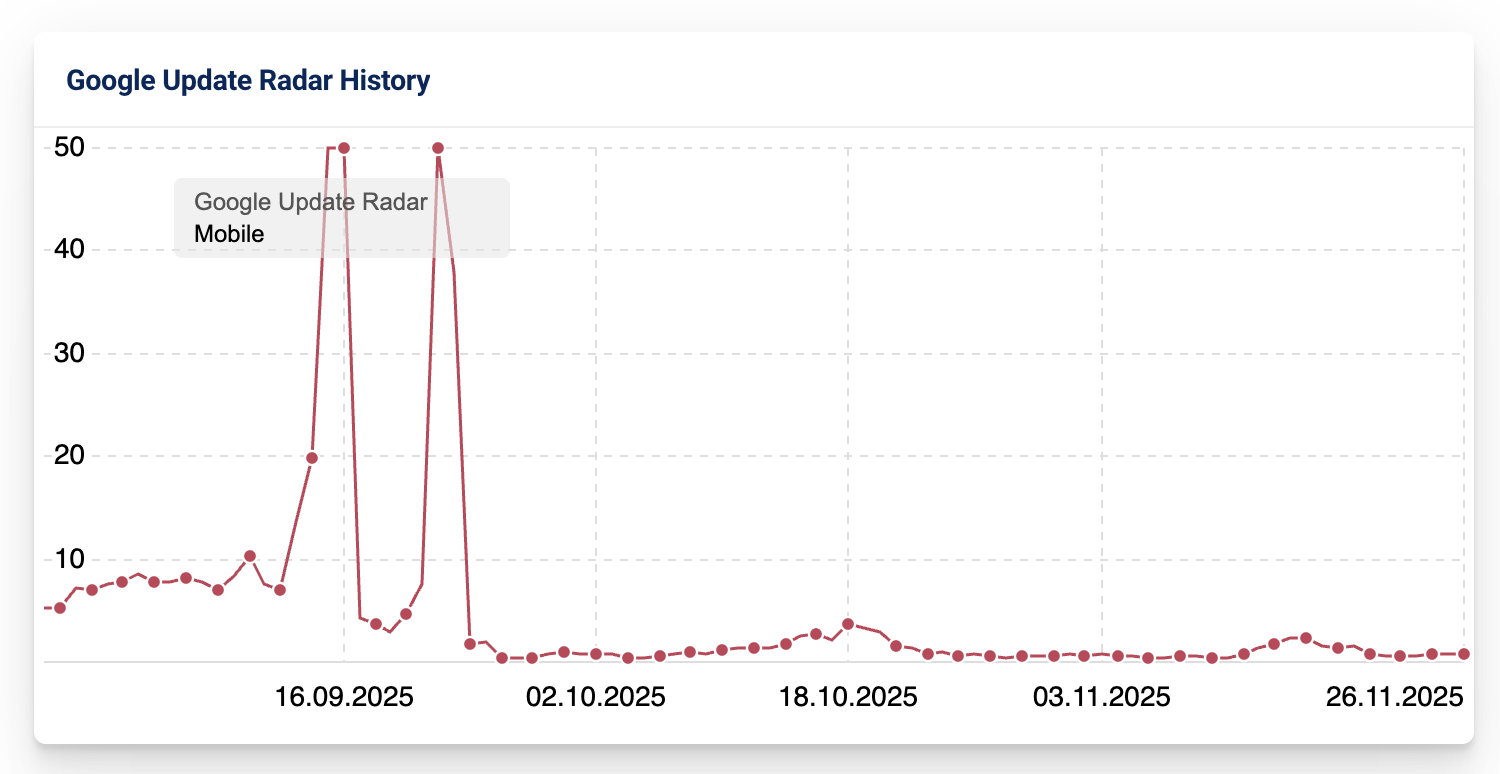Click the first peak data point at 50
This screenshot has width=1500, height=774.
pyautogui.click(x=344, y=148)
